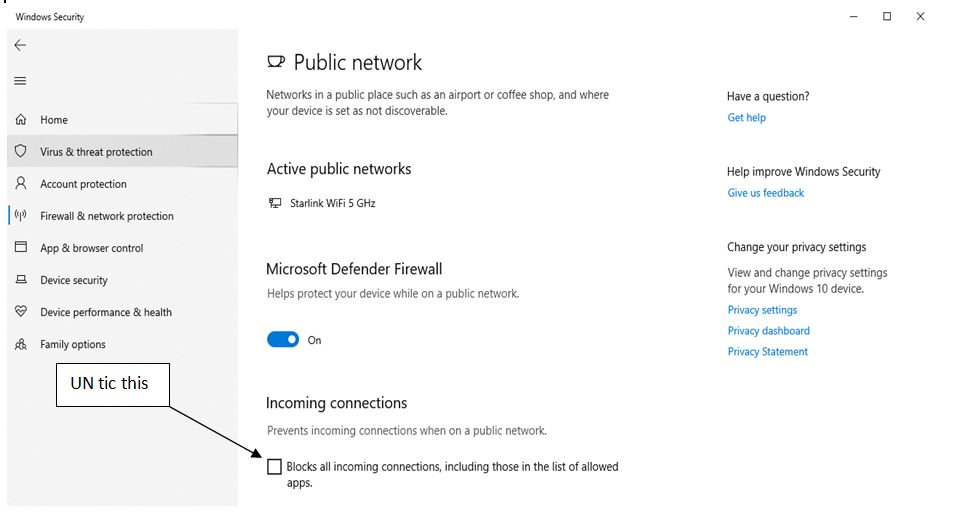Image resolution: width=953 pixels, height=514 pixels.
Task: Click the Device security laptop icon
Action: pos(21,280)
